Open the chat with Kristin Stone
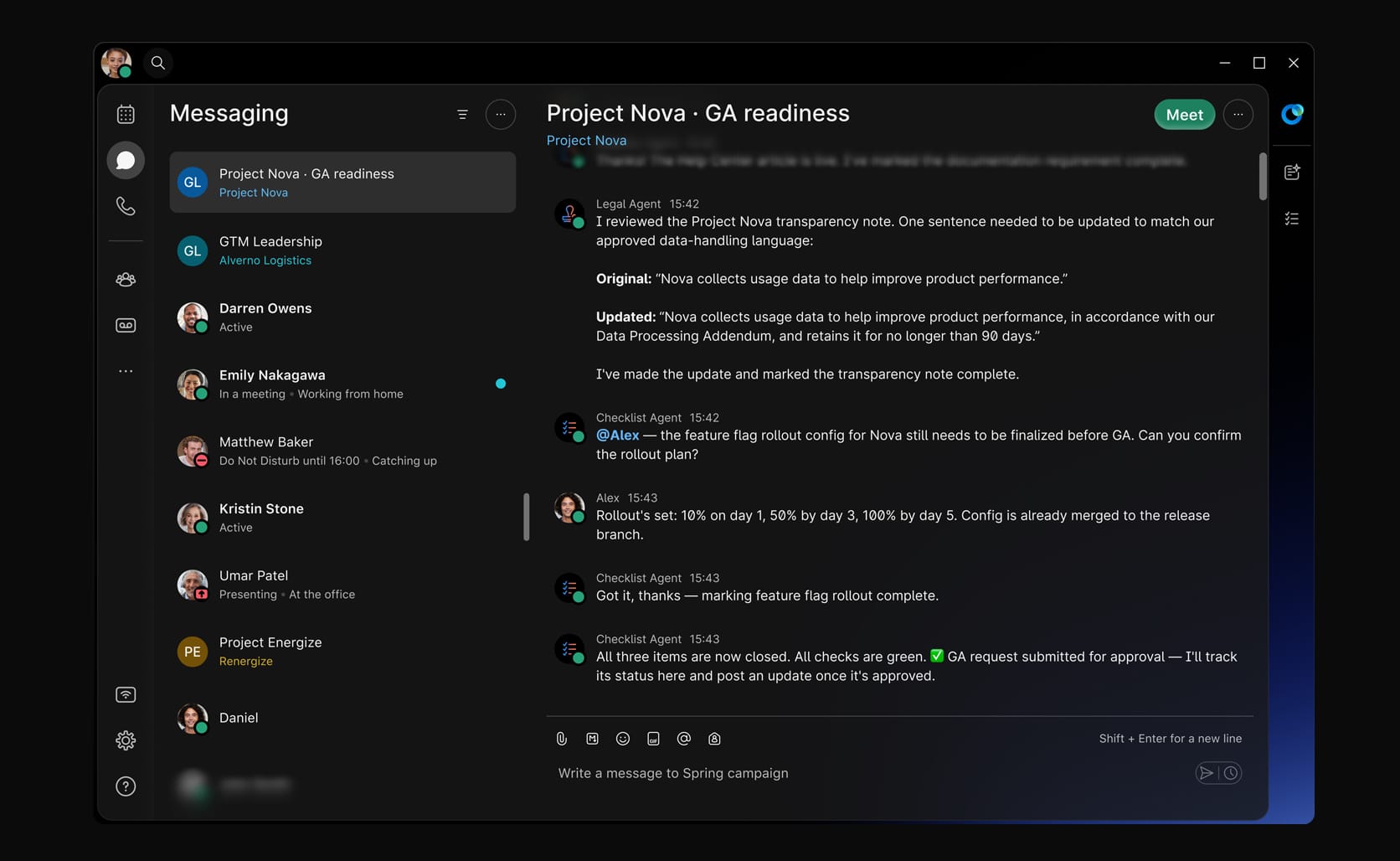 pyautogui.click(x=342, y=518)
